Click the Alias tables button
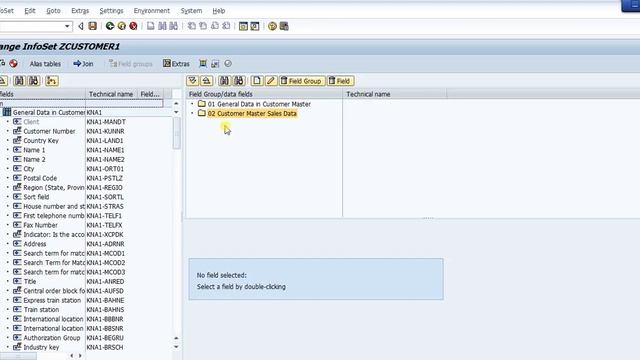 click(45, 64)
